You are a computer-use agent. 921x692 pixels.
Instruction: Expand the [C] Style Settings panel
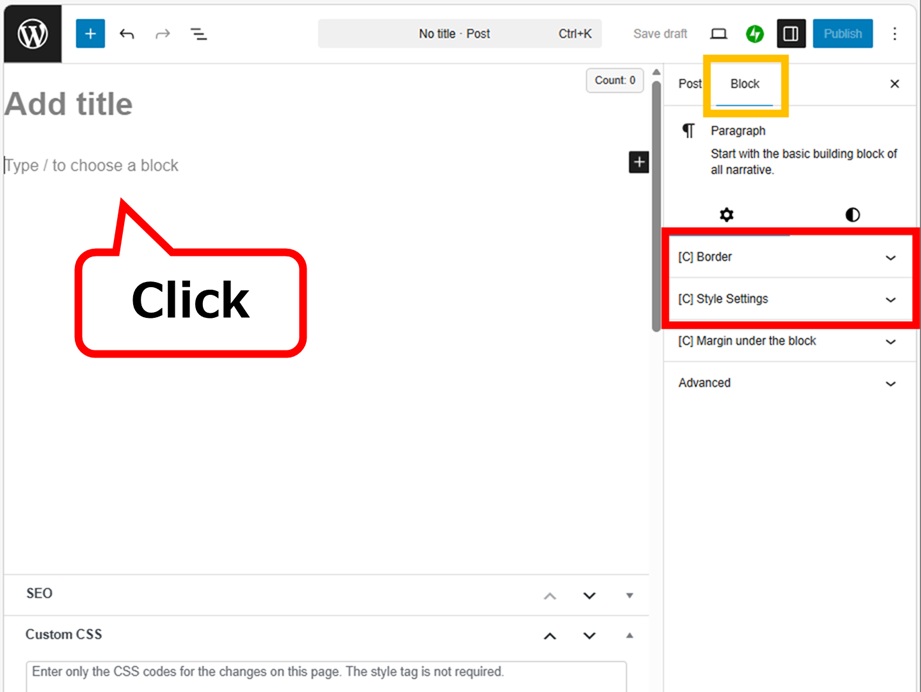789,299
